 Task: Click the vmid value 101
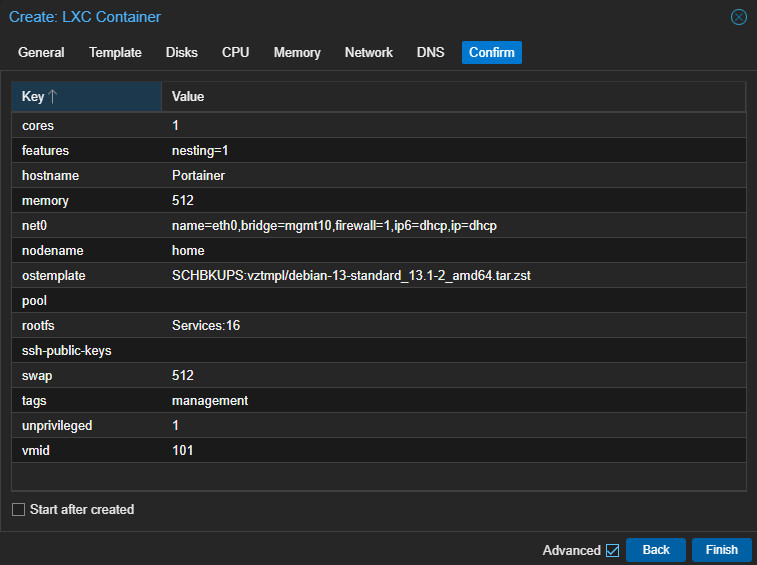[182, 451]
